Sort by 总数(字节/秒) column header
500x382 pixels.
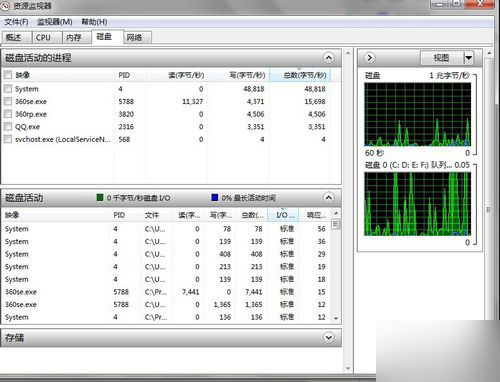click(x=300, y=75)
